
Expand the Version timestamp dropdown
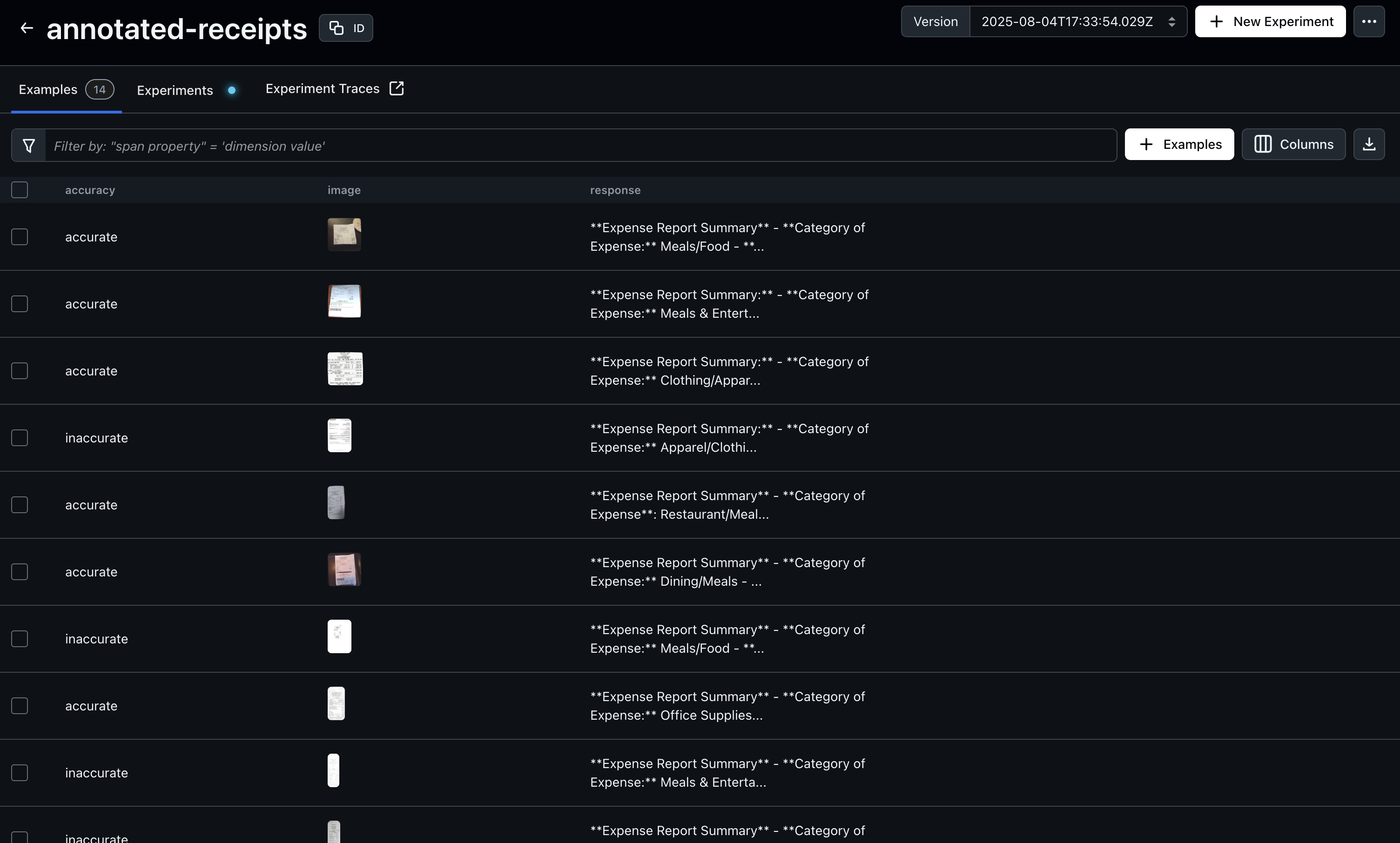coord(1066,21)
